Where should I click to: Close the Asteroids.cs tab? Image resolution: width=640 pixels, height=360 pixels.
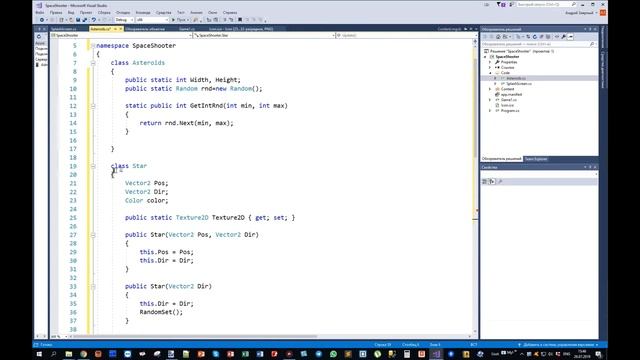(121, 29)
